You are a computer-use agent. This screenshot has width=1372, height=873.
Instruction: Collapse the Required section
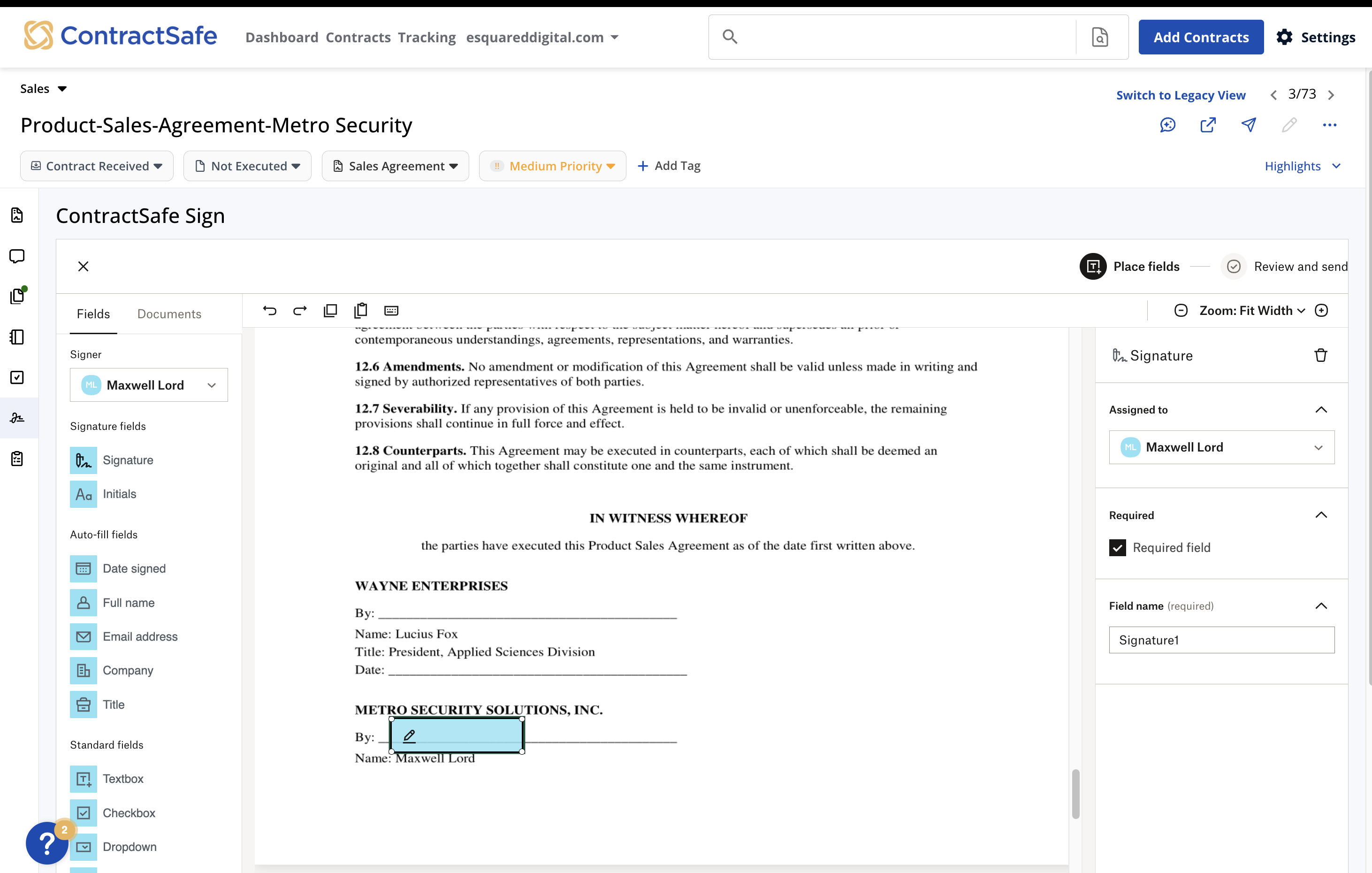[x=1321, y=515]
